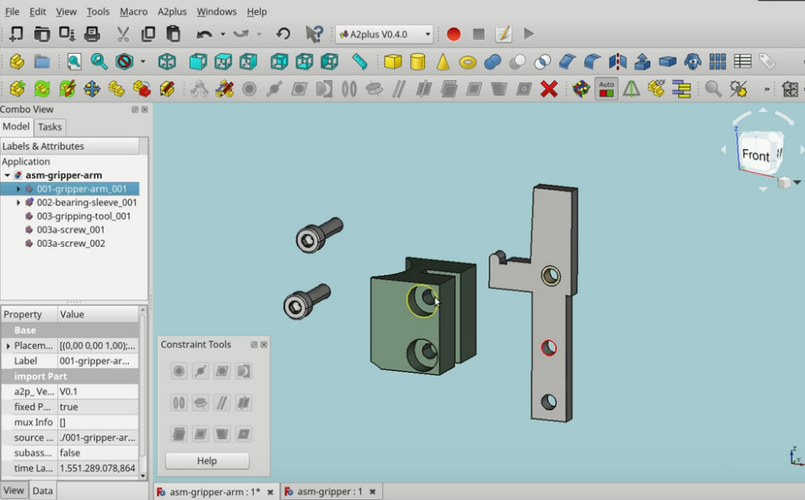The height and width of the screenshot is (500, 805).
Task: Click the Label value field
Action: pos(98,361)
